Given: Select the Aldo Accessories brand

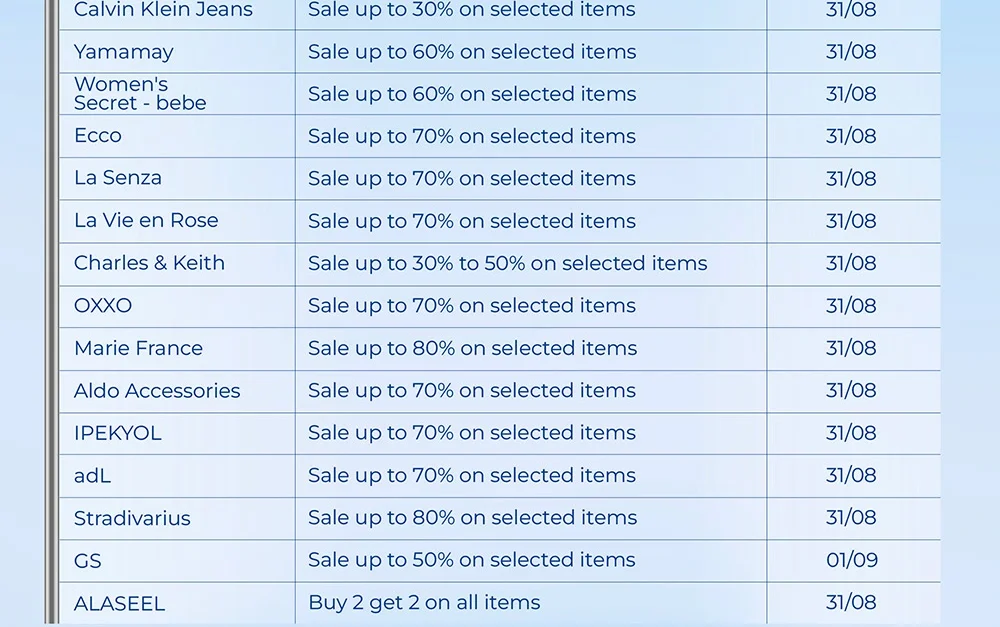Looking at the screenshot, I should 157,391.
